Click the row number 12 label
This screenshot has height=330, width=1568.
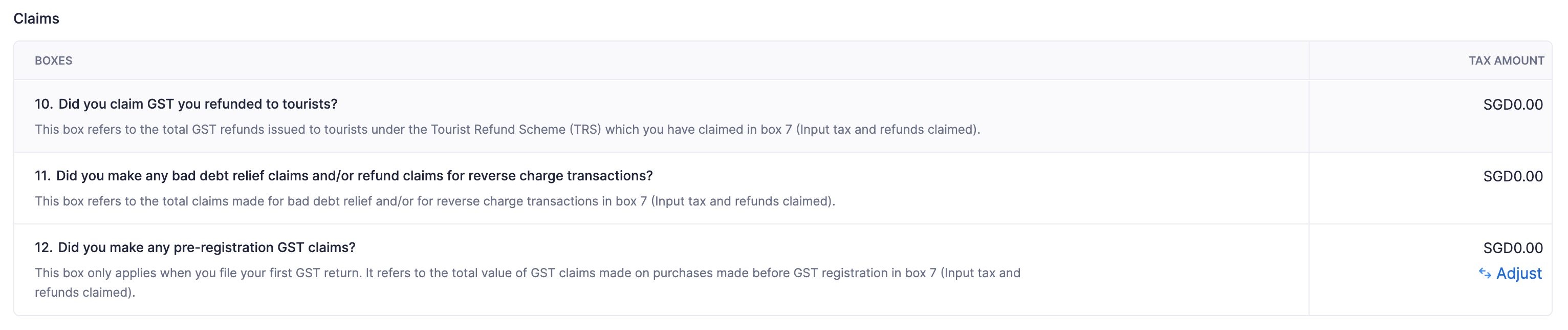point(43,247)
